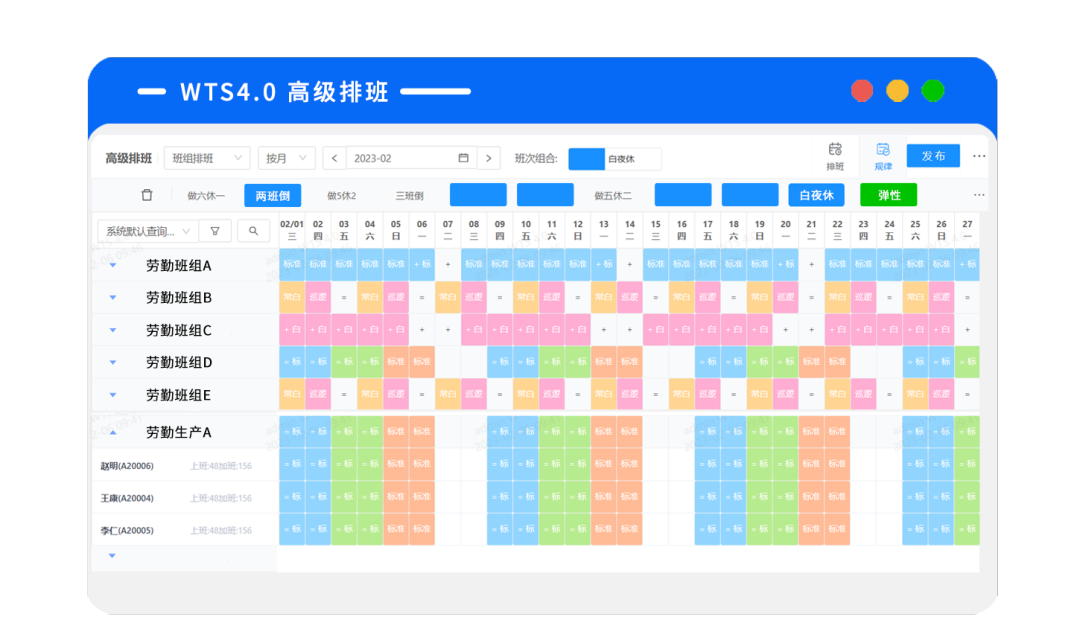
Task: Click 劳勤班组A's 02/01 标准 cell
Action: tap(291, 264)
